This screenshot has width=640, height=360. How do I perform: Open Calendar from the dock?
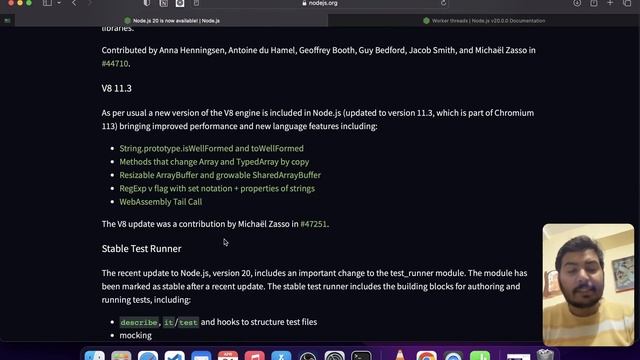tap(228, 356)
